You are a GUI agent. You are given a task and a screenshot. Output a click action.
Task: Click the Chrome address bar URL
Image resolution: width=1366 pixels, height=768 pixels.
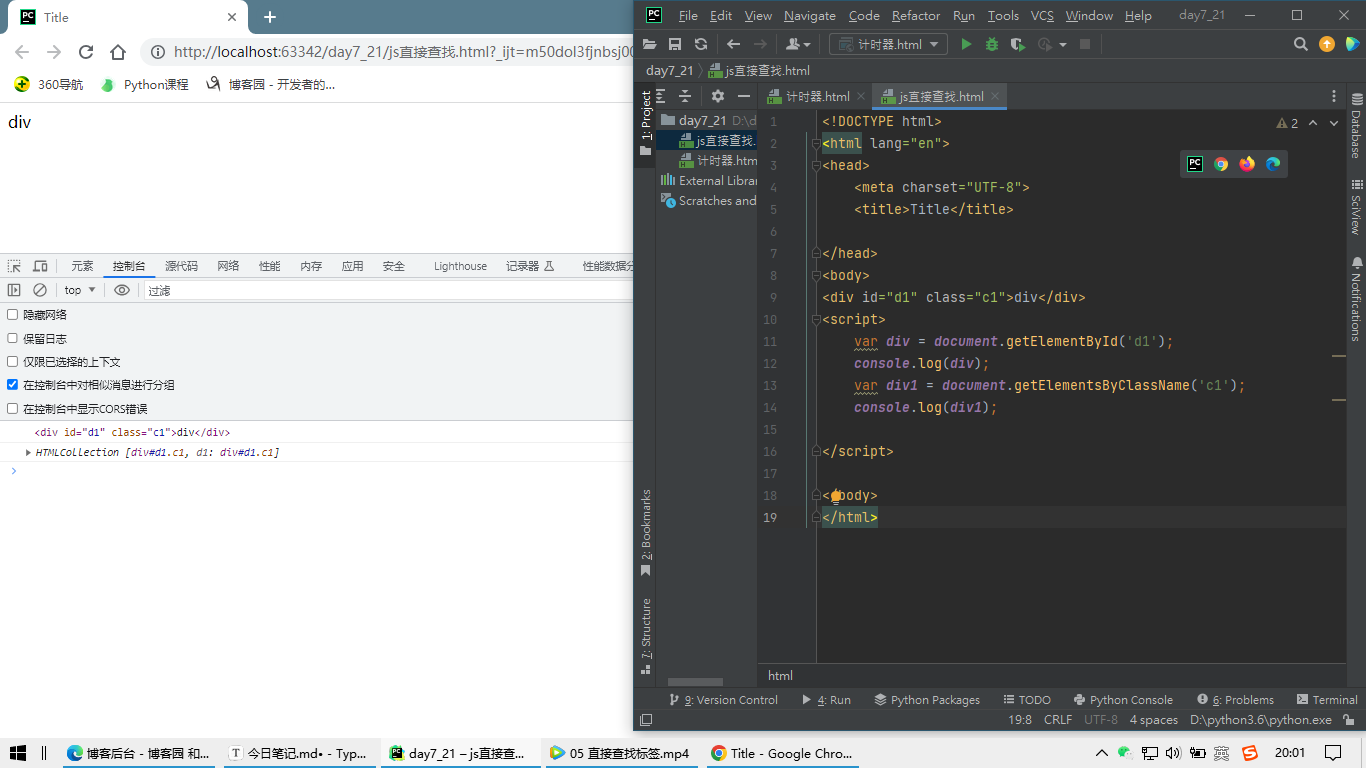[x=402, y=52]
